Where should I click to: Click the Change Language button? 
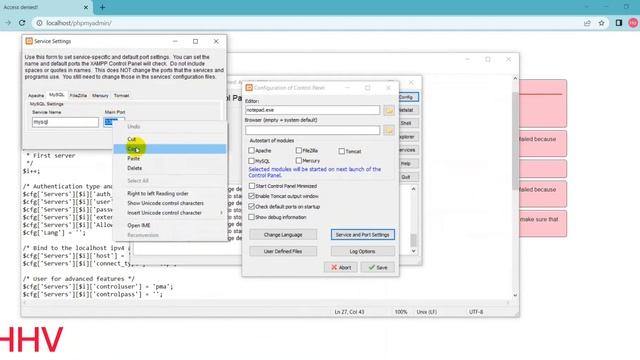pyautogui.click(x=283, y=235)
